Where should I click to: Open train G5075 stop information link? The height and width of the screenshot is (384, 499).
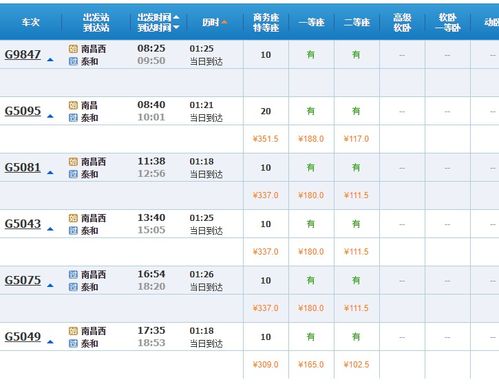(23, 280)
